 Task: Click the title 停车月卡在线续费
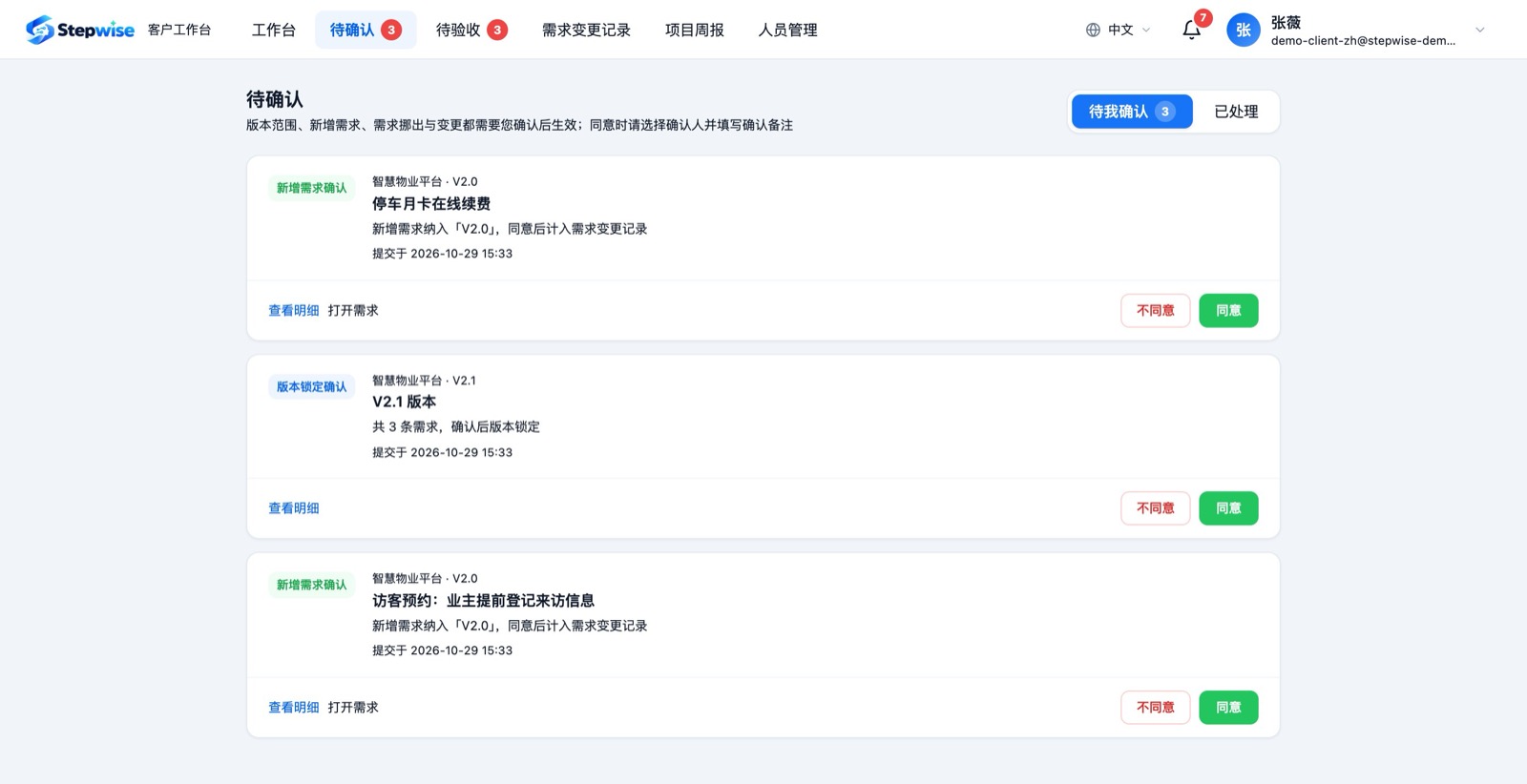[x=431, y=203]
